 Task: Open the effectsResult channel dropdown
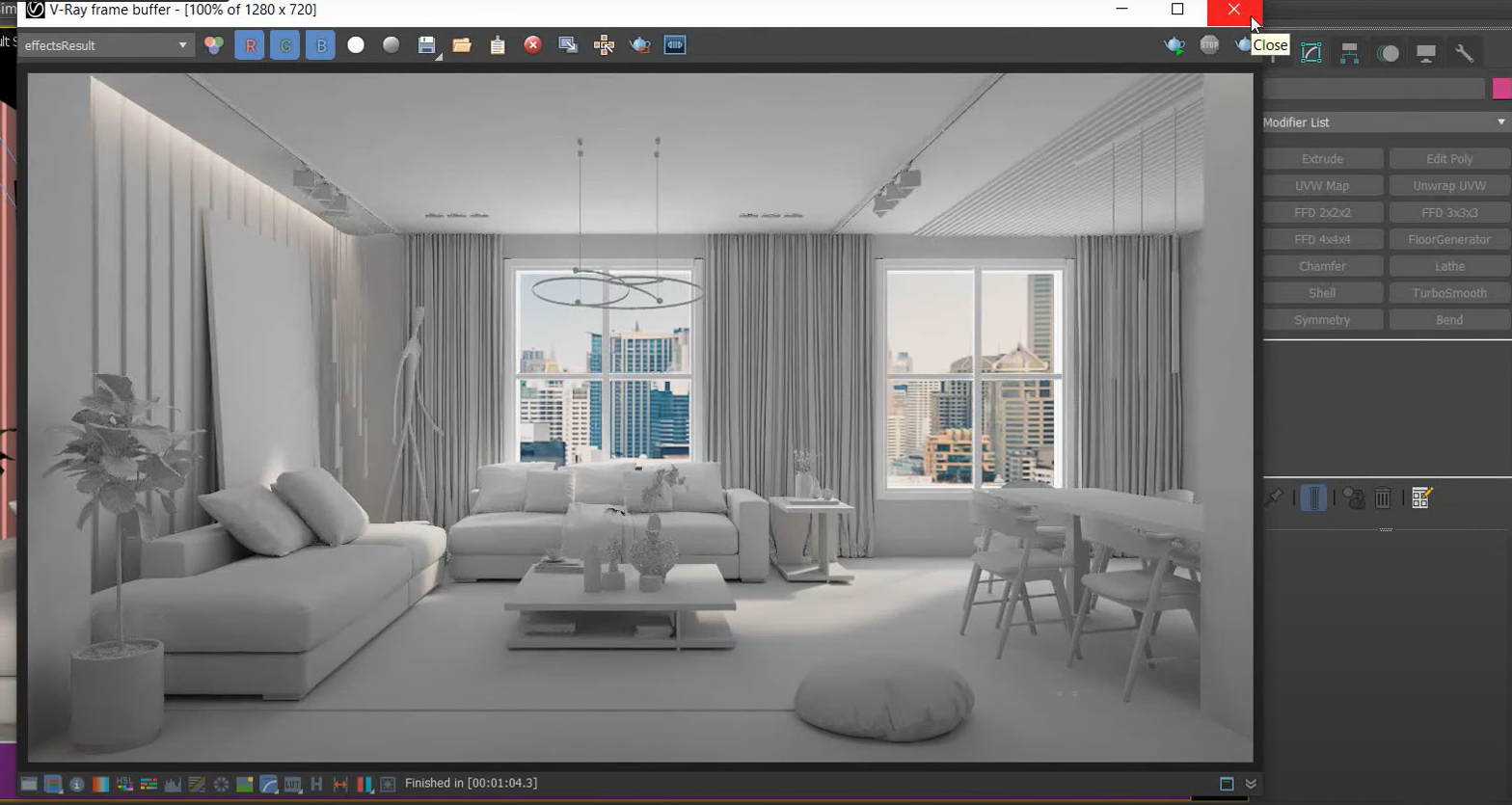106,45
